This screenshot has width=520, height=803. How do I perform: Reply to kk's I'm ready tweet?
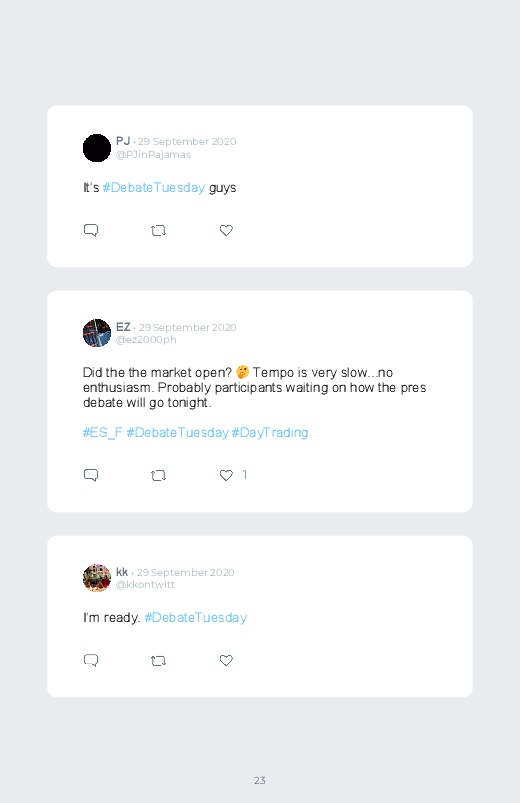(91, 660)
